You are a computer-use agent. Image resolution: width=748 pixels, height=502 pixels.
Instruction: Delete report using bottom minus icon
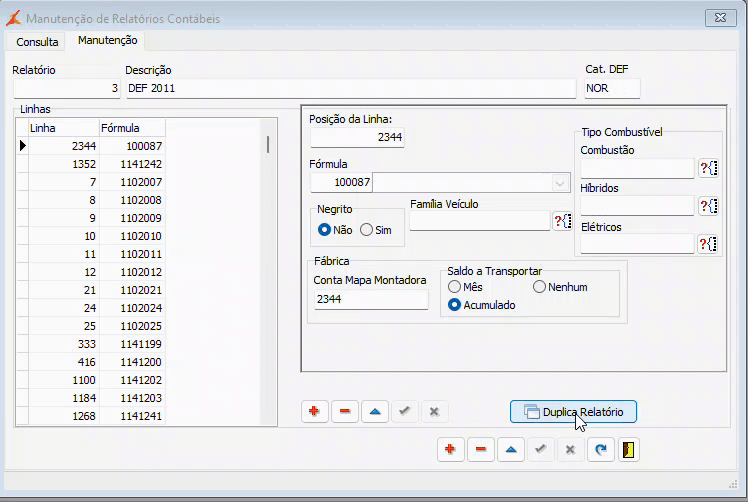[481, 450]
